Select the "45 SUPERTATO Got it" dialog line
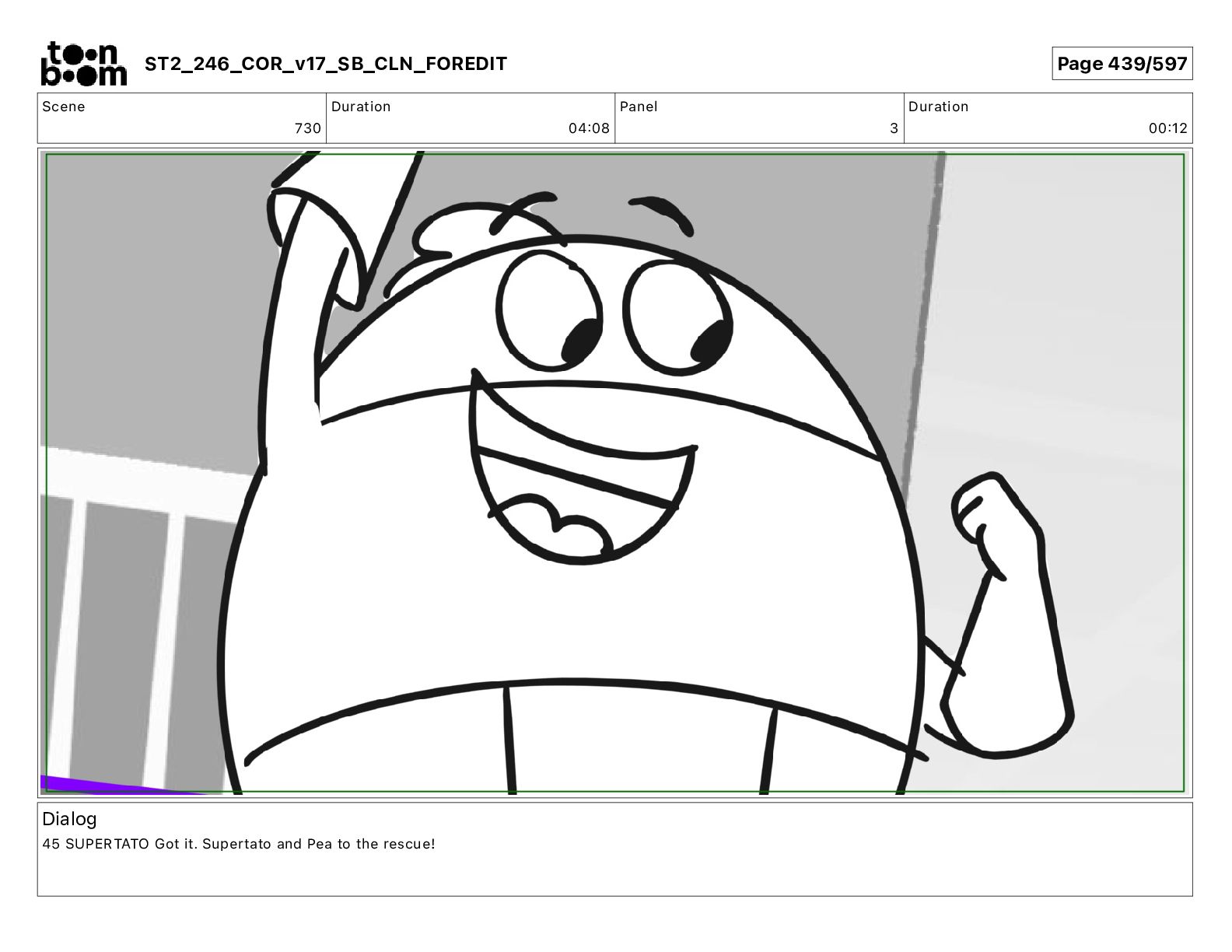1232x952 pixels. coord(239,844)
